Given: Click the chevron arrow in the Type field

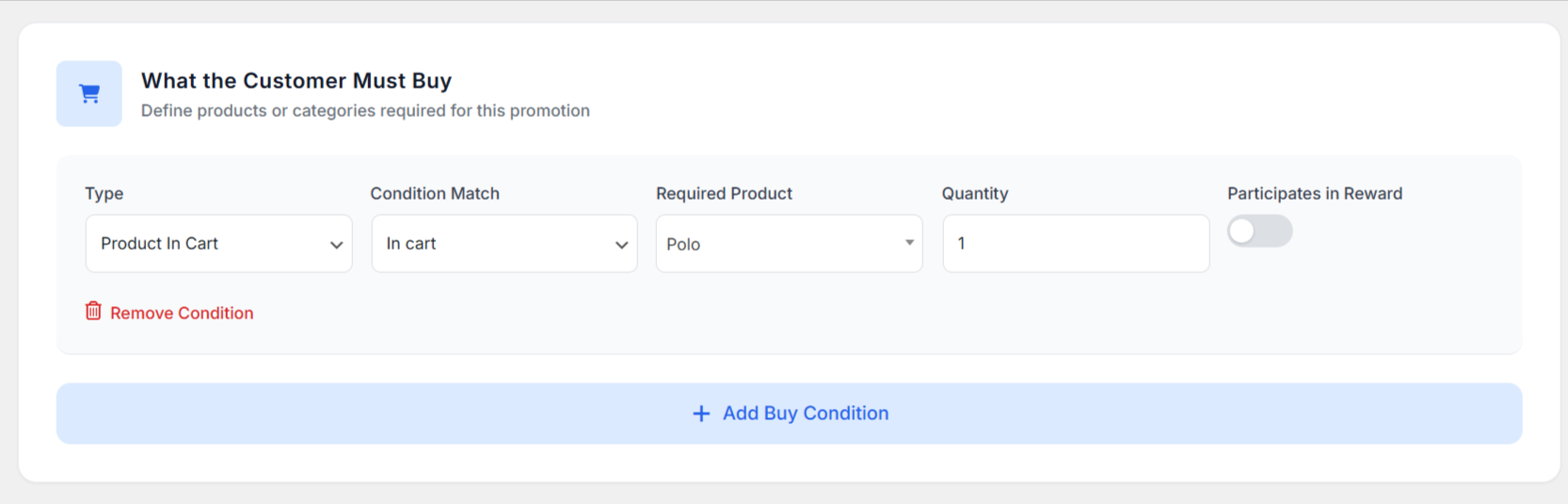Looking at the screenshot, I should [336, 245].
